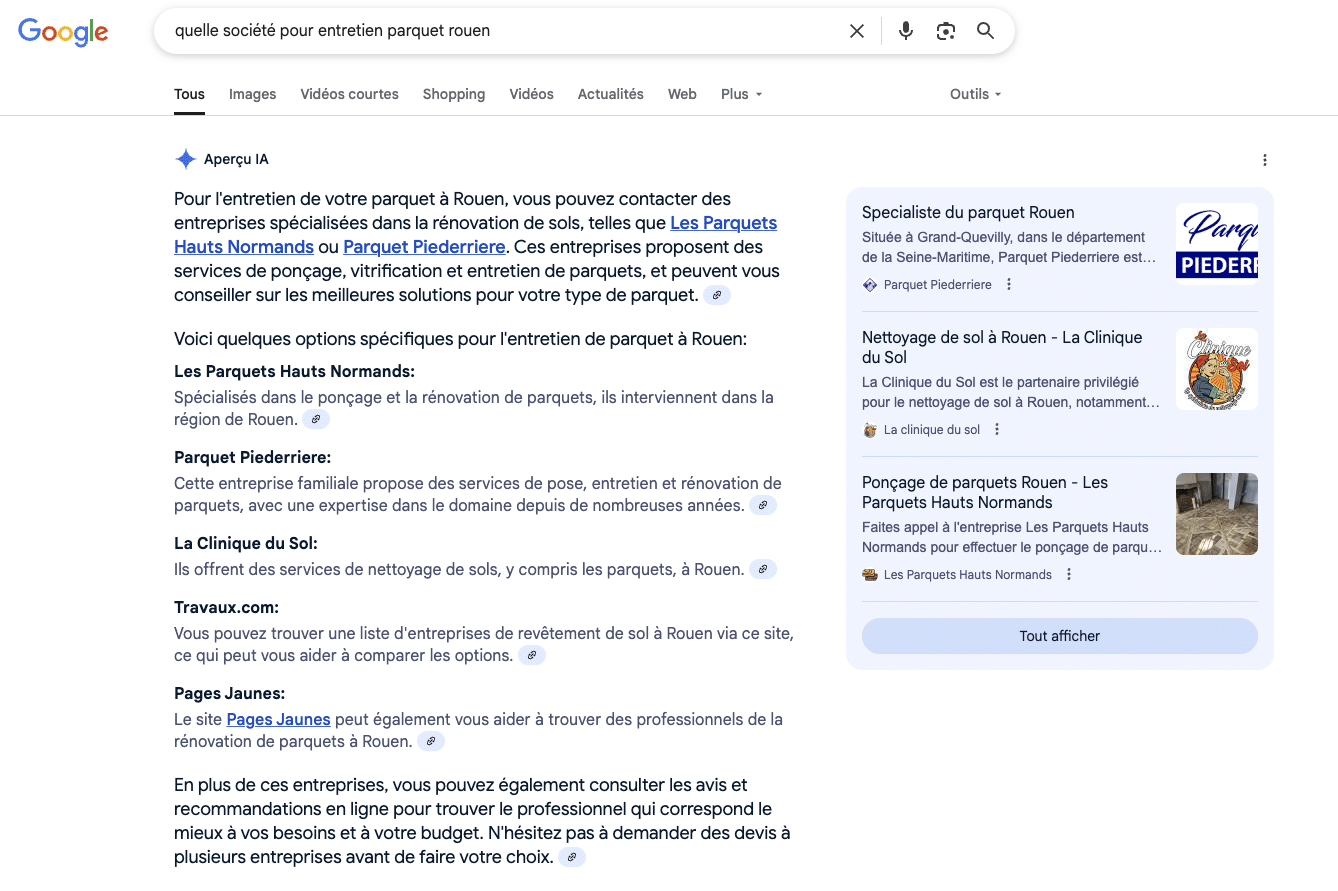Image resolution: width=1338 pixels, height=891 pixels.
Task: Click inside the search query field
Action: coord(500,31)
